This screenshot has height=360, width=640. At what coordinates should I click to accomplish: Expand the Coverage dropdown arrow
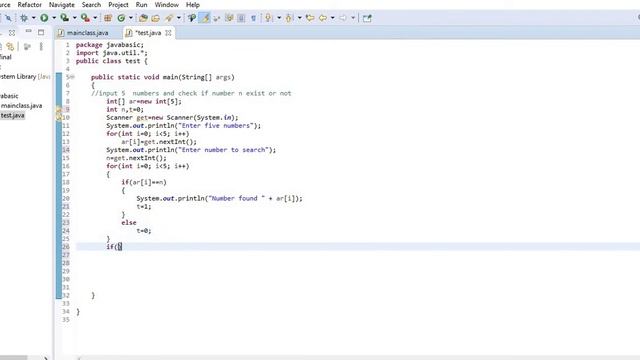point(74,18)
